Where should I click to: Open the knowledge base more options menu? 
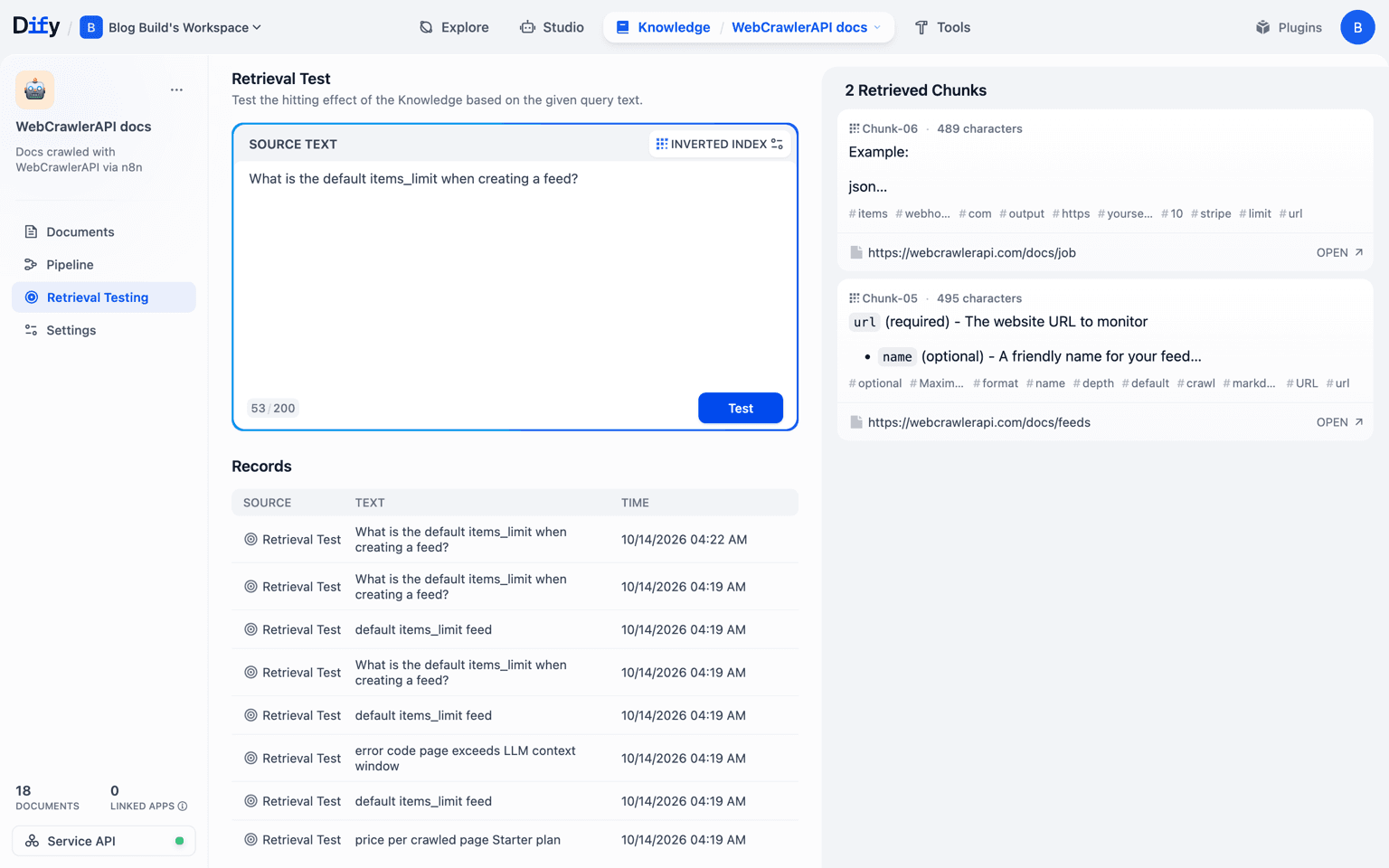point(176,90)
